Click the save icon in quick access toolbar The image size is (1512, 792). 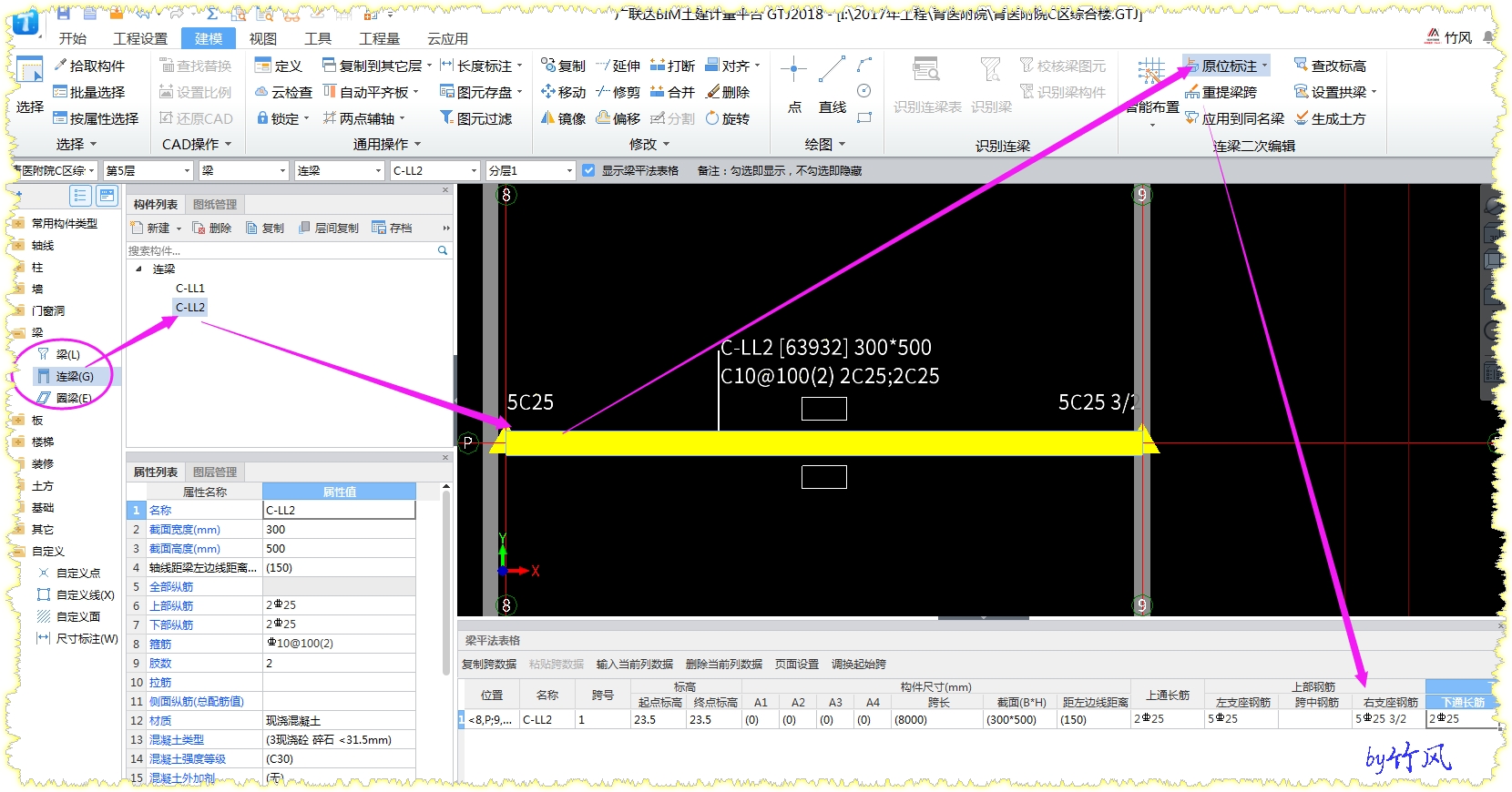click(63, 14)
